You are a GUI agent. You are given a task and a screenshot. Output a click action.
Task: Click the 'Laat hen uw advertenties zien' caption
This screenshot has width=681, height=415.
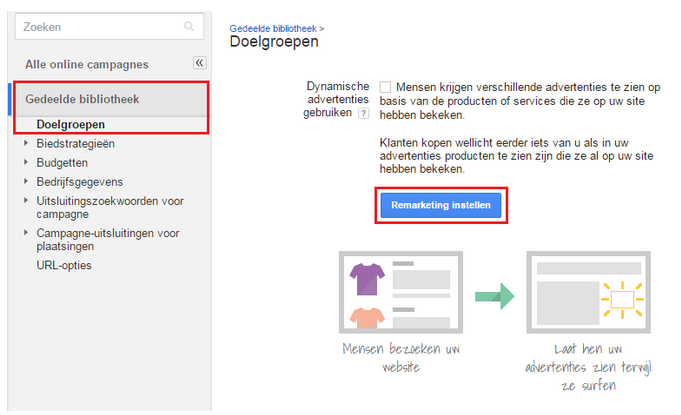click(x=588, y=367)
